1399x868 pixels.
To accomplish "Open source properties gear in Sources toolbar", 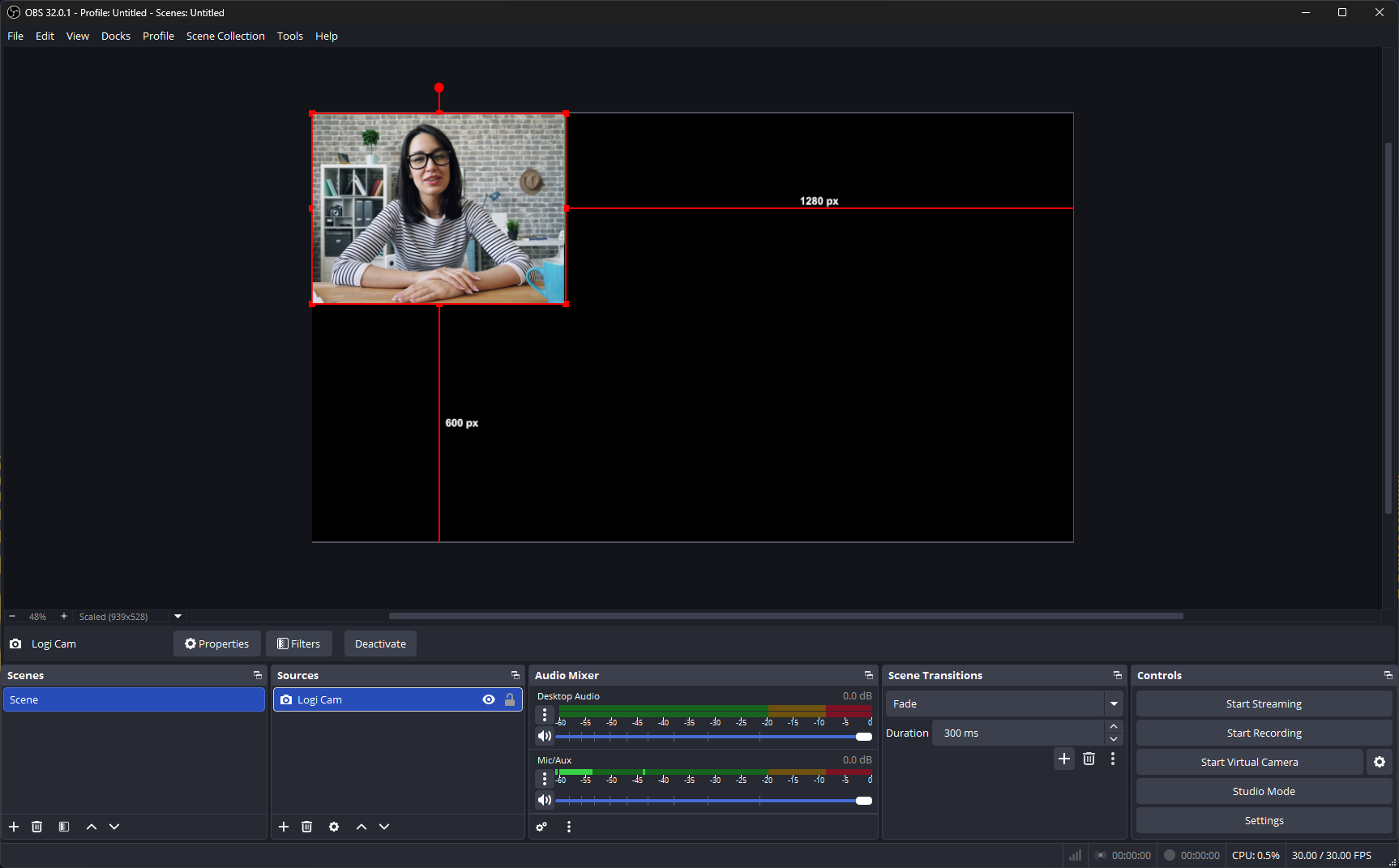I will click(x=334, y=827).
